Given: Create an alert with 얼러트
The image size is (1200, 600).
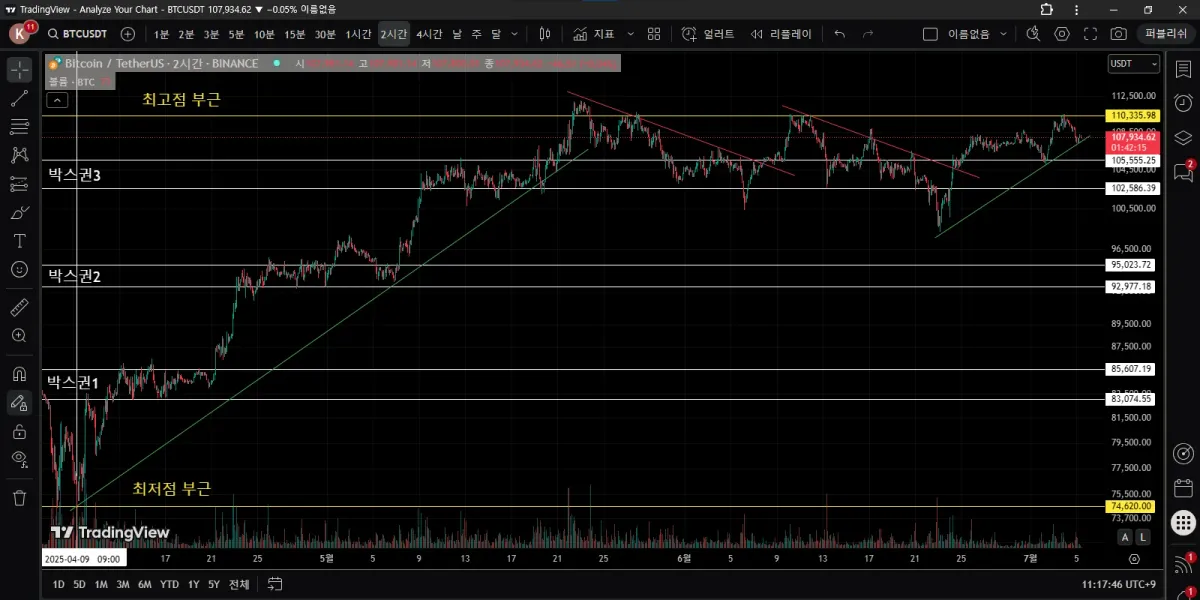Looking at the screenshot, I should (708, 34).
